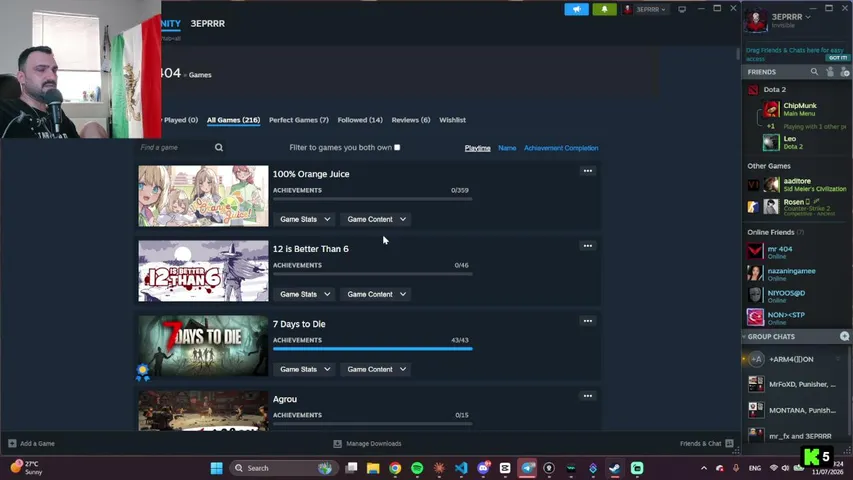Screen dimensions: 853x480
Task: Click the Steam announcements megaphone icon
Action: 576,9
